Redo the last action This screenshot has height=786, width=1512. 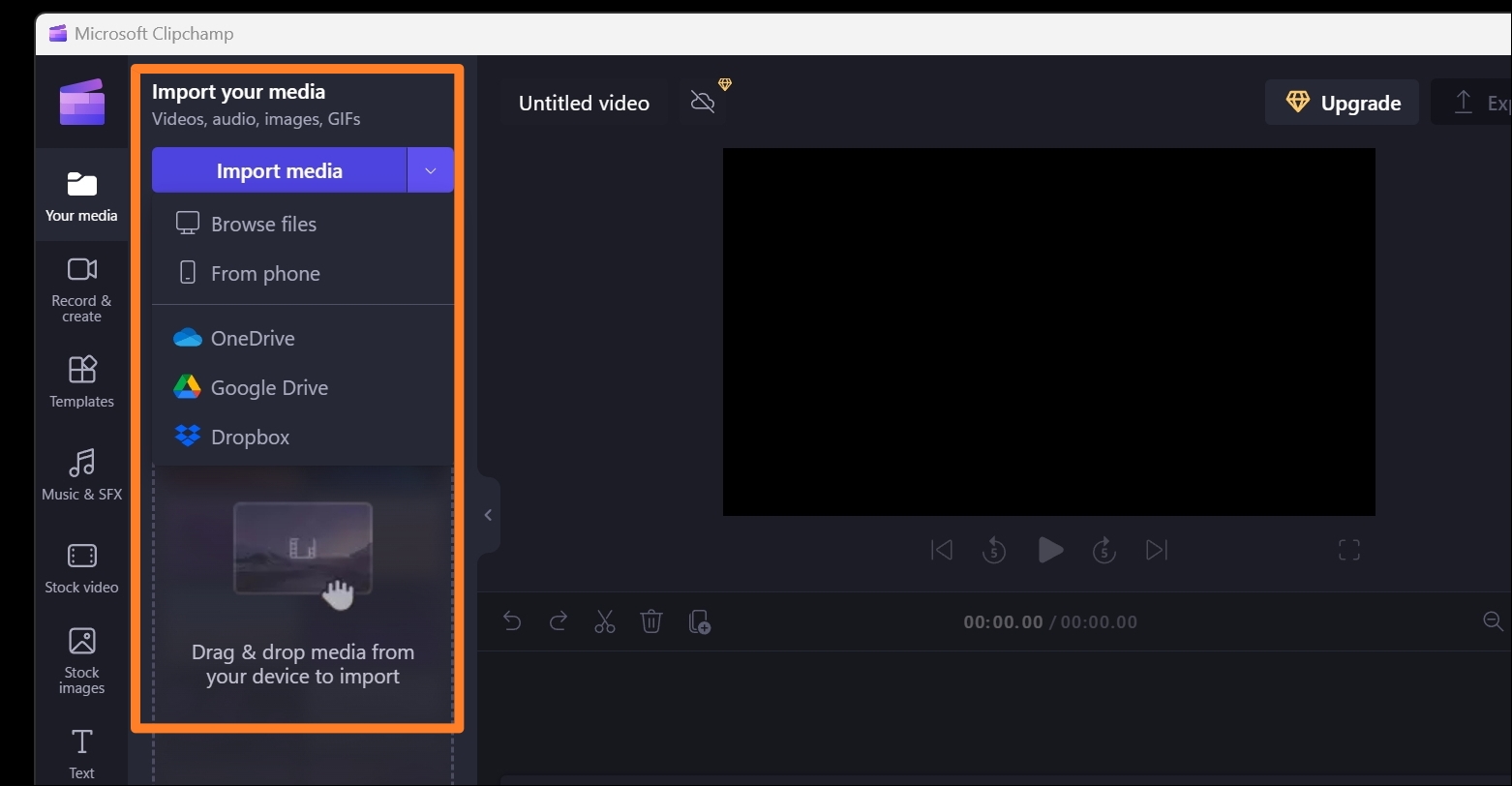(559, 621)
